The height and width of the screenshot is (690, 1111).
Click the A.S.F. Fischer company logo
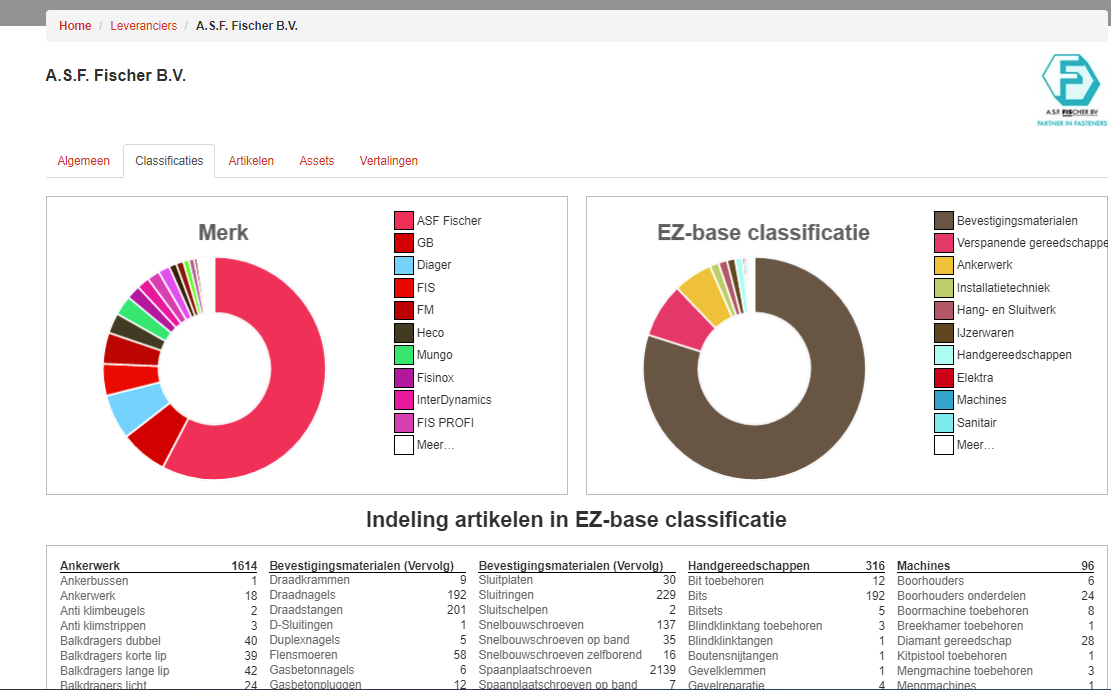click(x=1071, y=89)
